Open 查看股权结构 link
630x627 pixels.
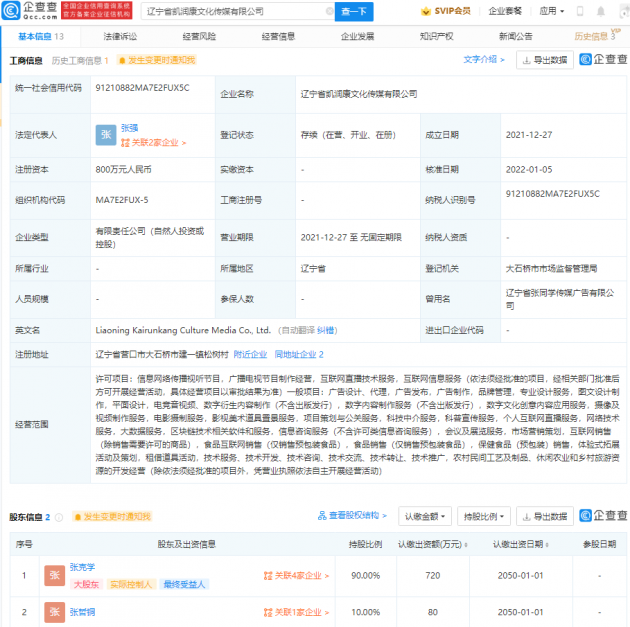tap(352, 516)
